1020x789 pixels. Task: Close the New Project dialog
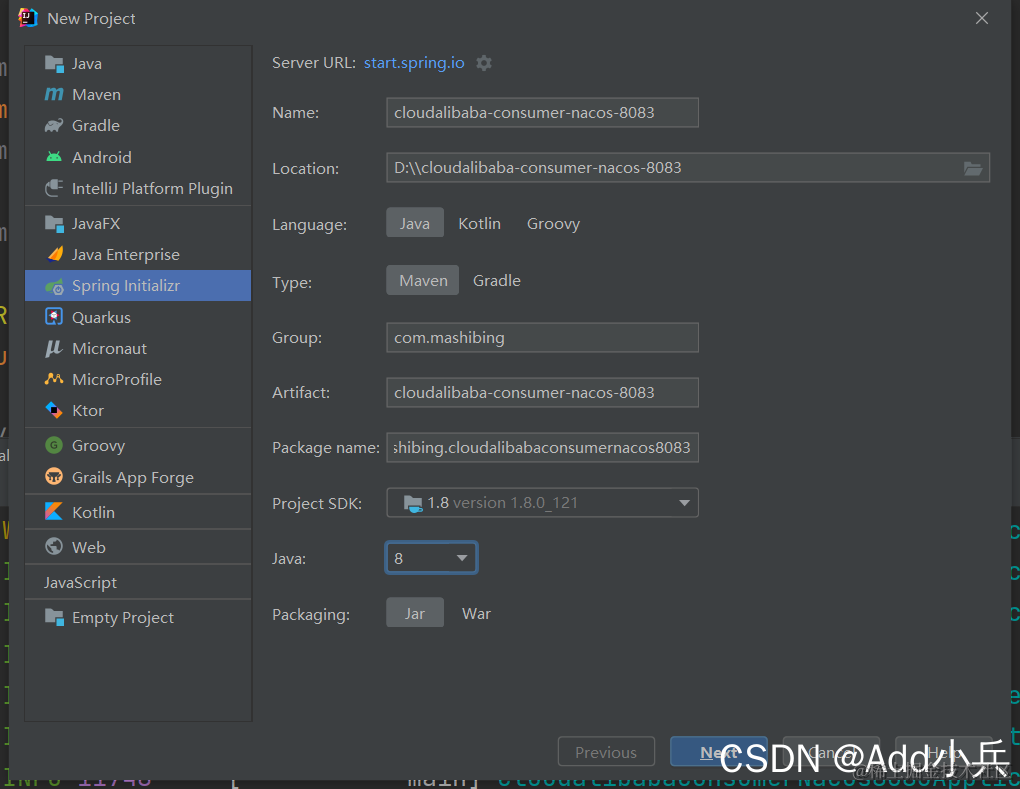(x=982, y=18)
